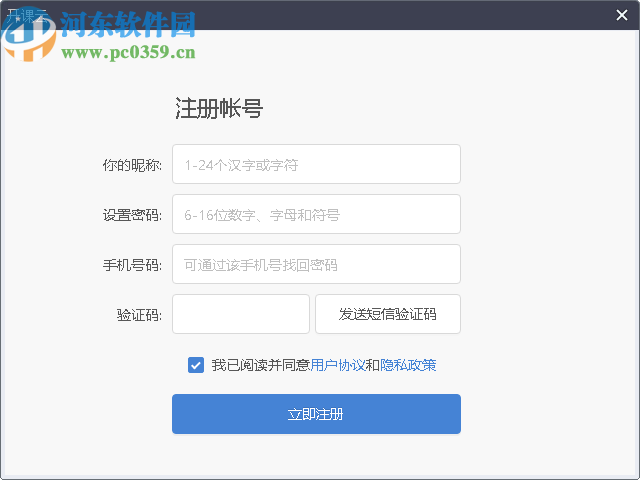
Task: Click the nickname input field
Action: pyautogui.click(x=316, y=164)
